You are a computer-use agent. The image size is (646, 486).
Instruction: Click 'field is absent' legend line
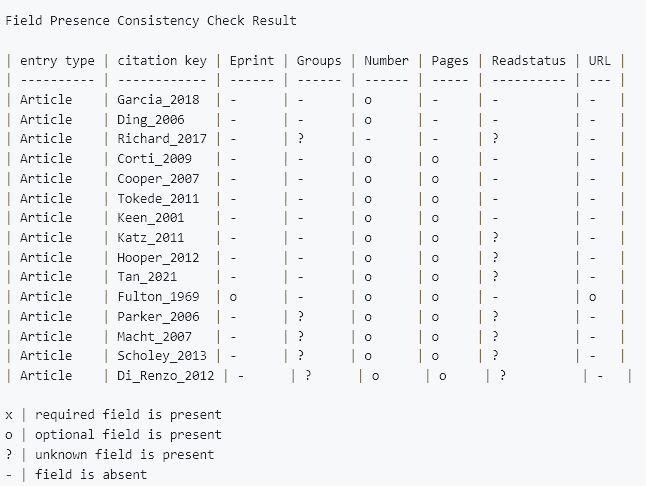pos(76,474)
